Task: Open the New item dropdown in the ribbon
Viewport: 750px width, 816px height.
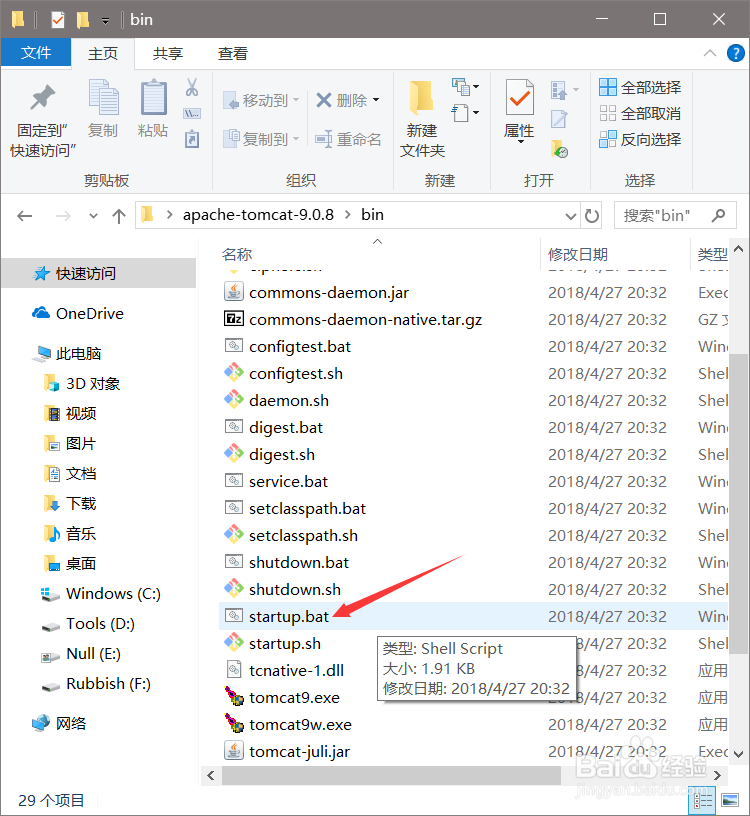Action: point(465,86)
